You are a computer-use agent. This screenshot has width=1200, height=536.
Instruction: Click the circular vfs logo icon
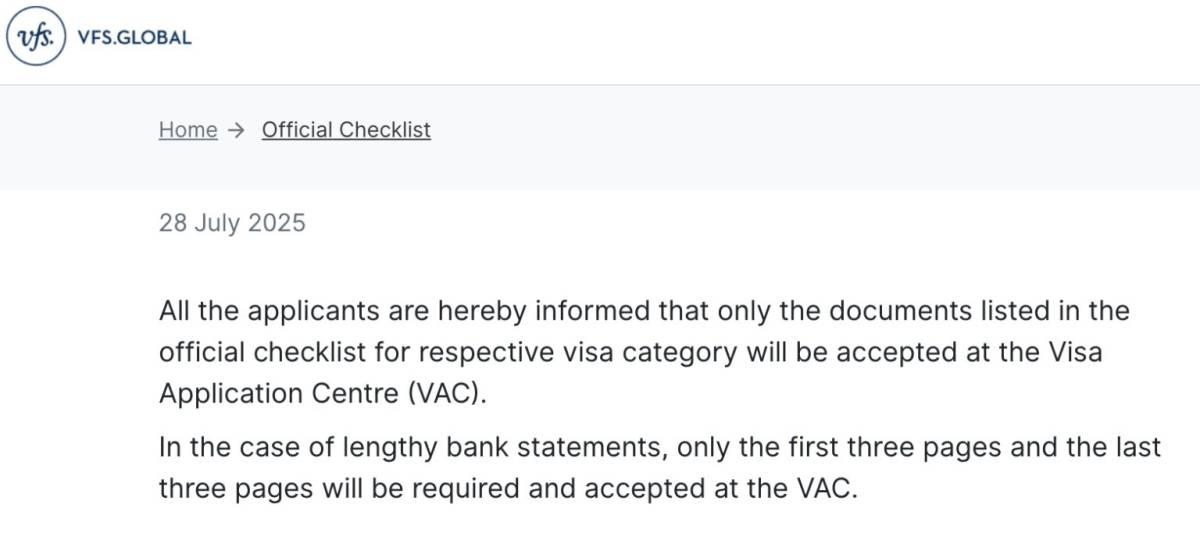tap(33, 38)
